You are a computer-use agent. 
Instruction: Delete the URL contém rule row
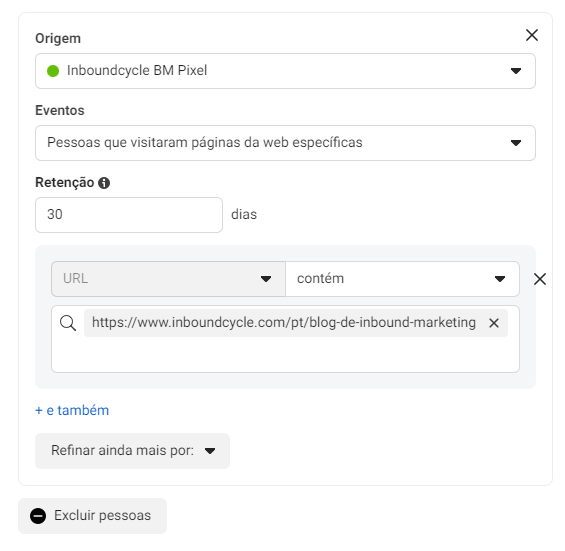pos(539,279)
